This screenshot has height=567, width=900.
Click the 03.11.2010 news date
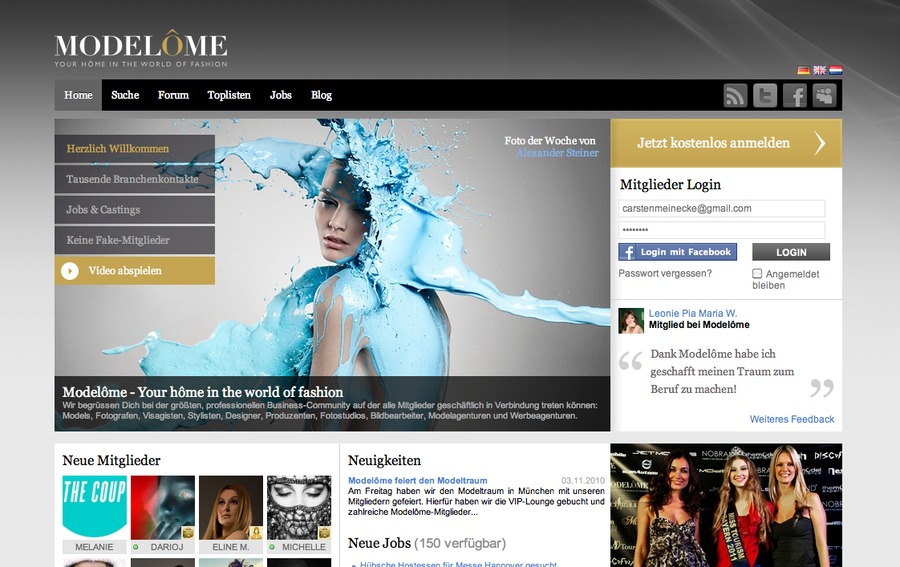coord(583,480)
